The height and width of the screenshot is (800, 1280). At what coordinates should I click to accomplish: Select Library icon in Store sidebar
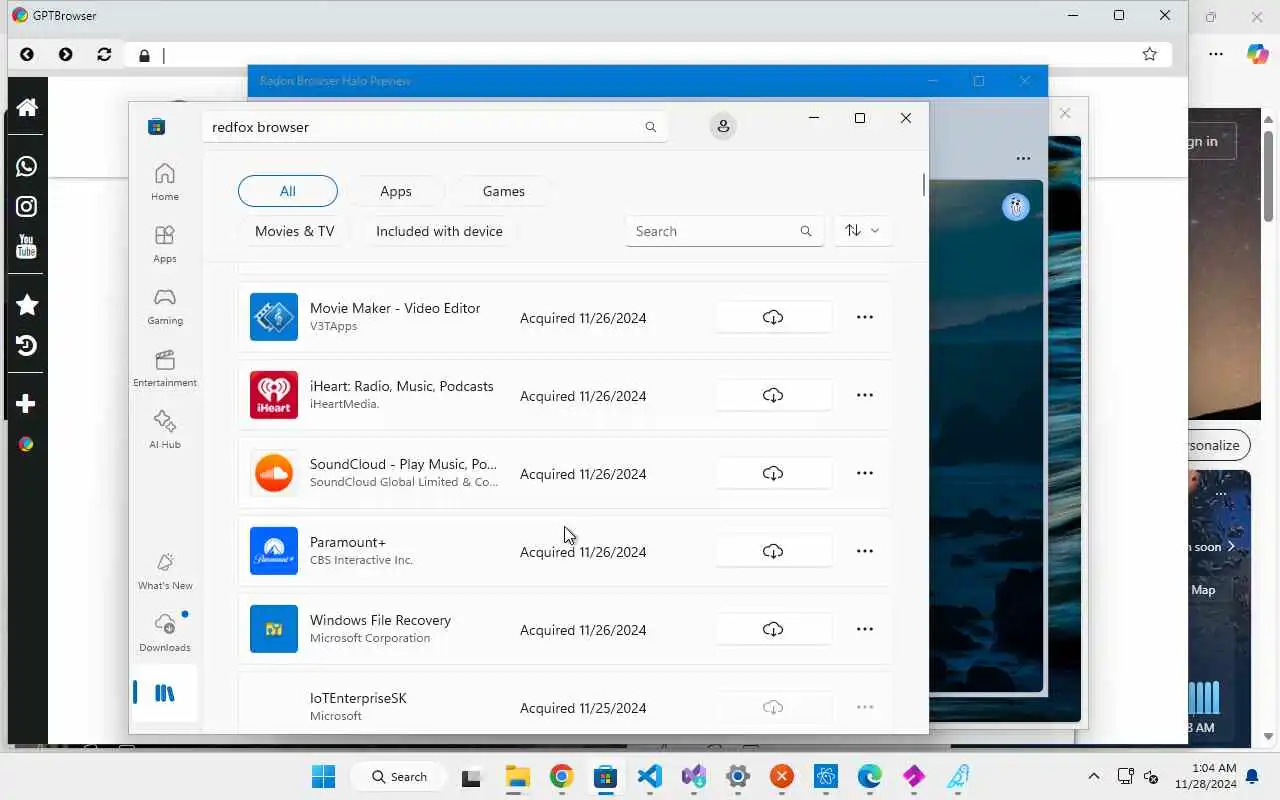click(165, 693)
